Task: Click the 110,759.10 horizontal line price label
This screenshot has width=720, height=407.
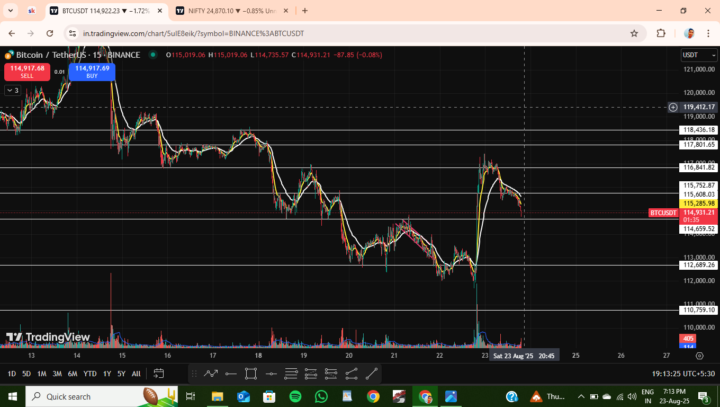Action: [x=698, y=310]
